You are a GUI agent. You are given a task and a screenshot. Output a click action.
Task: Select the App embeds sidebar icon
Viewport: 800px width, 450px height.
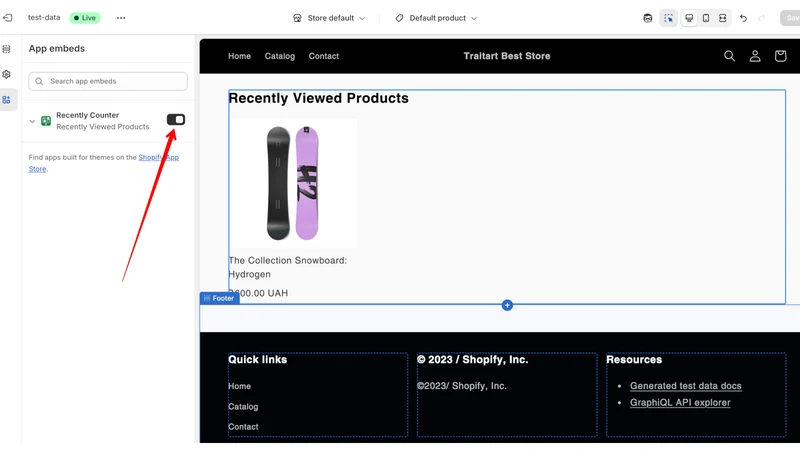click(7, 100)
